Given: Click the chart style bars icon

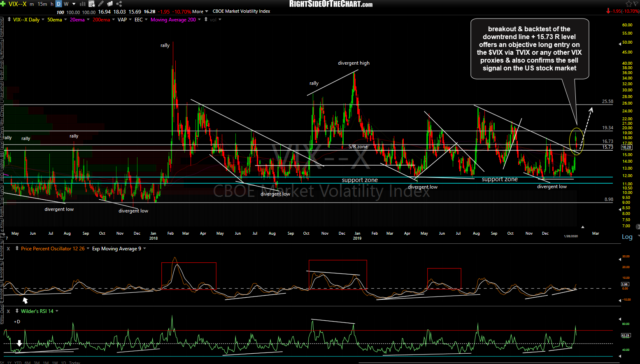Looking at the screenshot, I should [x=82, y=4].
